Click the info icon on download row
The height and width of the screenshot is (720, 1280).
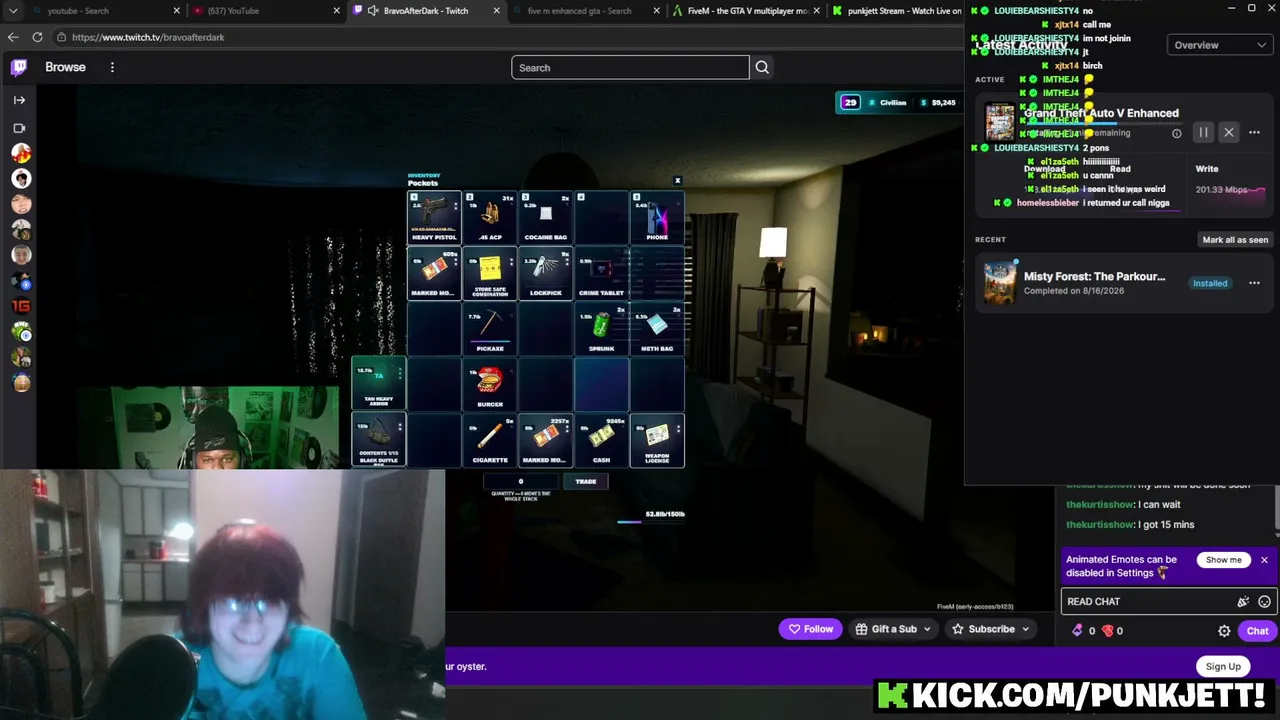click(1176, 133)
